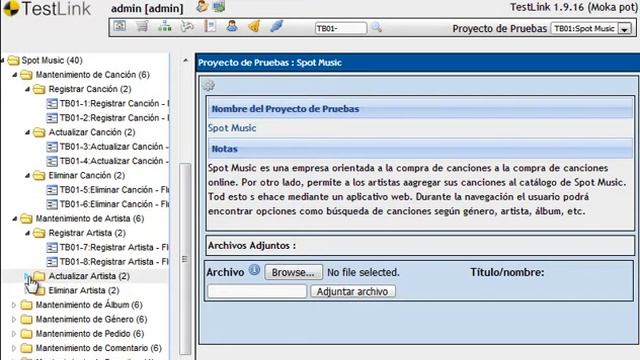Image resolution: width=640 pixels, height=360 pixels.
Task: Click test case icon for TB01-4
Action: point(52,161)
